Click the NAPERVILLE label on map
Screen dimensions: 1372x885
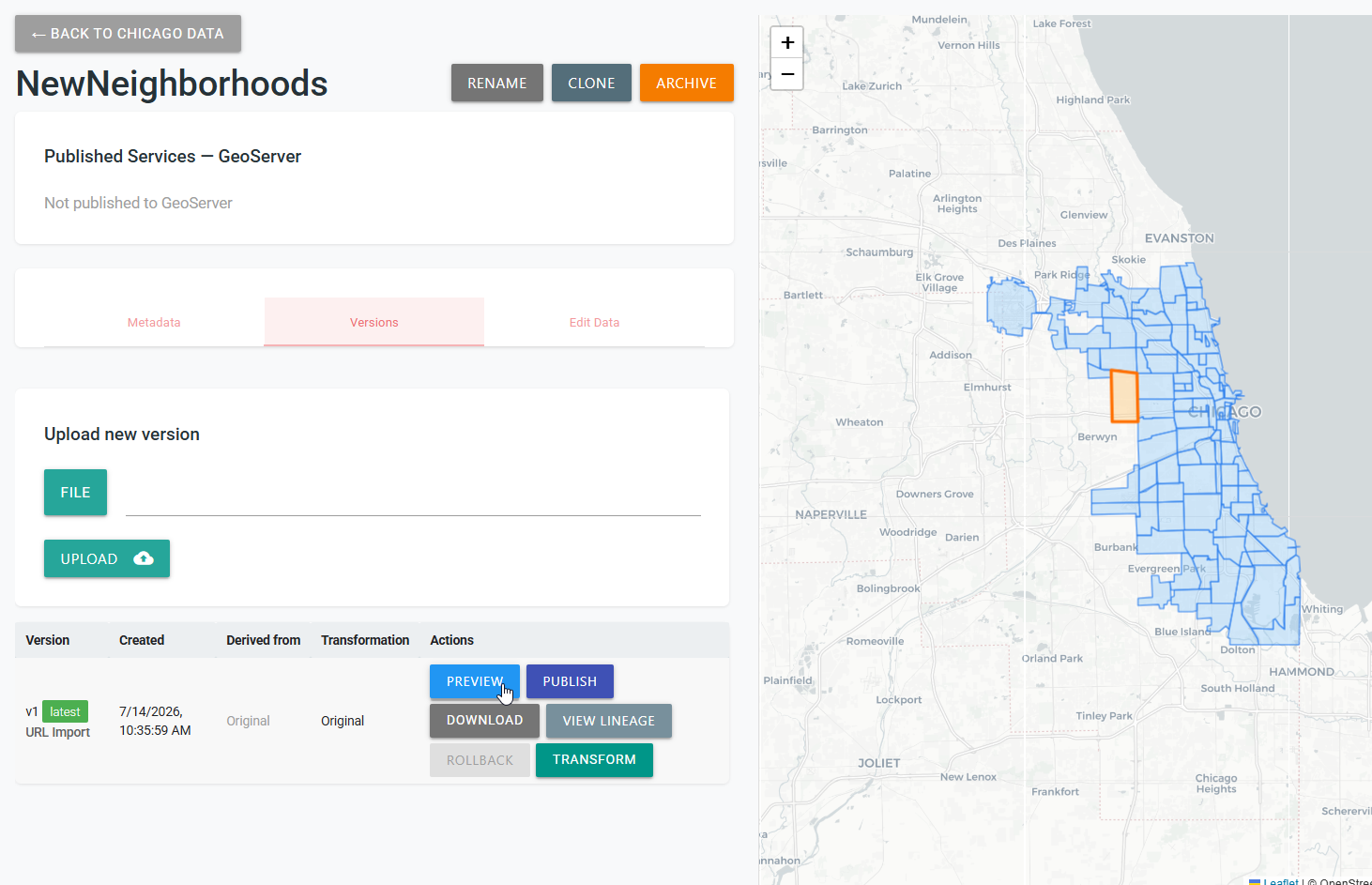click(x=831, y=514)
